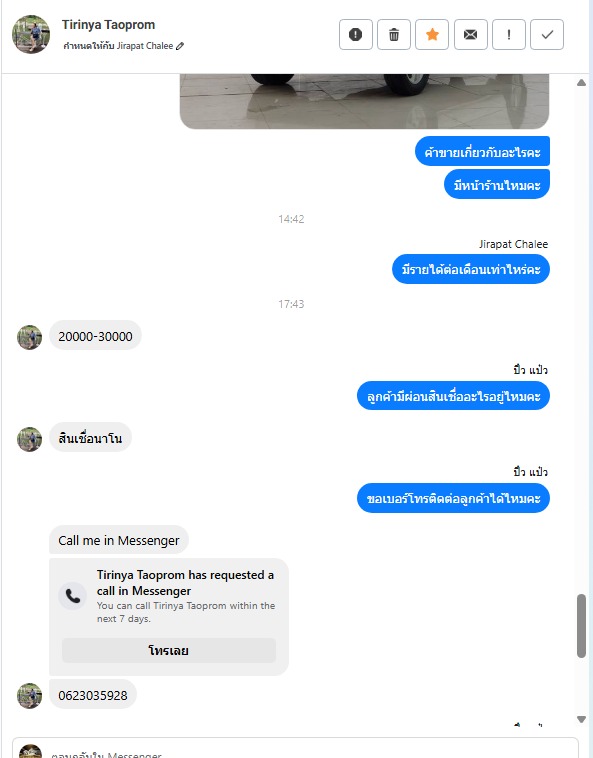
Task: Click the Tirinya Taoprom name in header
Action: (109, 25)
